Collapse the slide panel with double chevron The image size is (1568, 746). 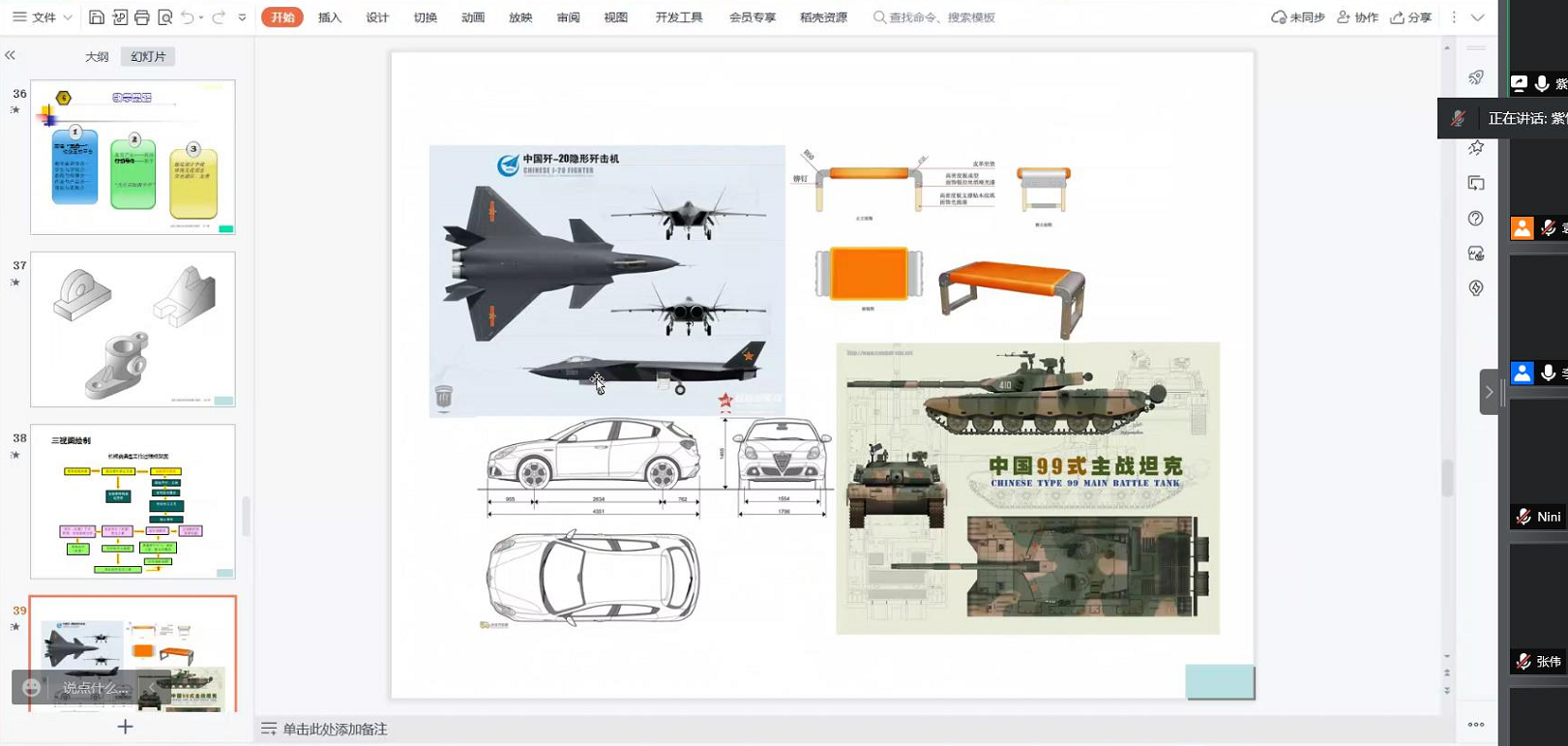(x=10, y=56)
